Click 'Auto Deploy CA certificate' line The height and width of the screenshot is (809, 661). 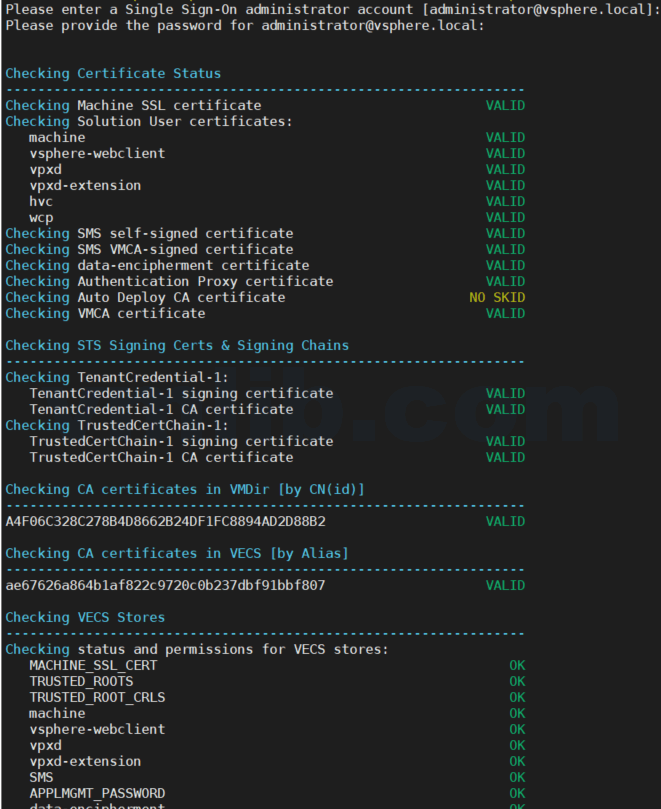pyautogui.click(x=181, y=297)
